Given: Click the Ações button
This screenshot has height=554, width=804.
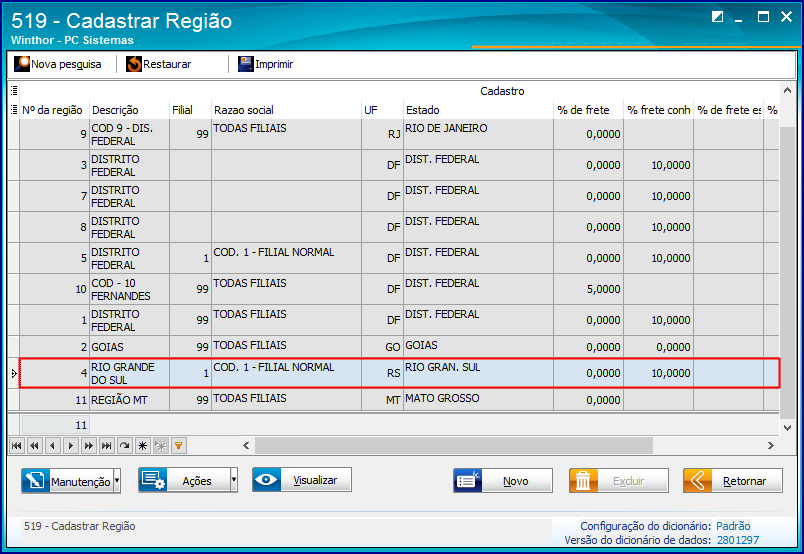Looking at the screenshot, I should [184, 480].
